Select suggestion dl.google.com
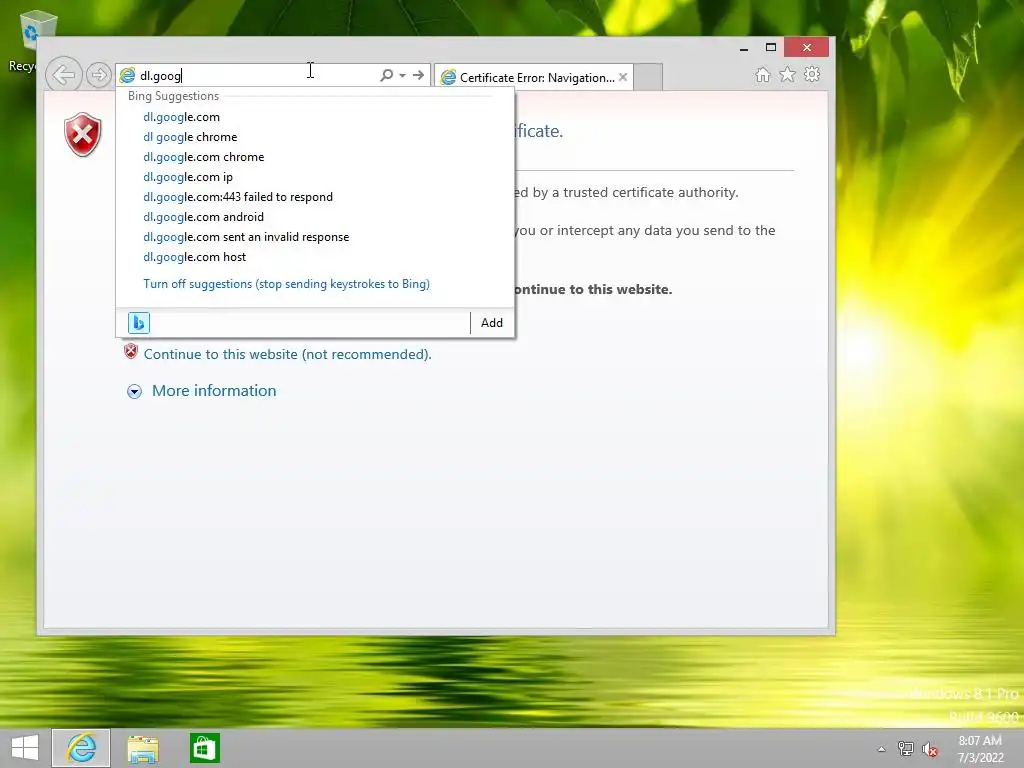 (182, 117)
